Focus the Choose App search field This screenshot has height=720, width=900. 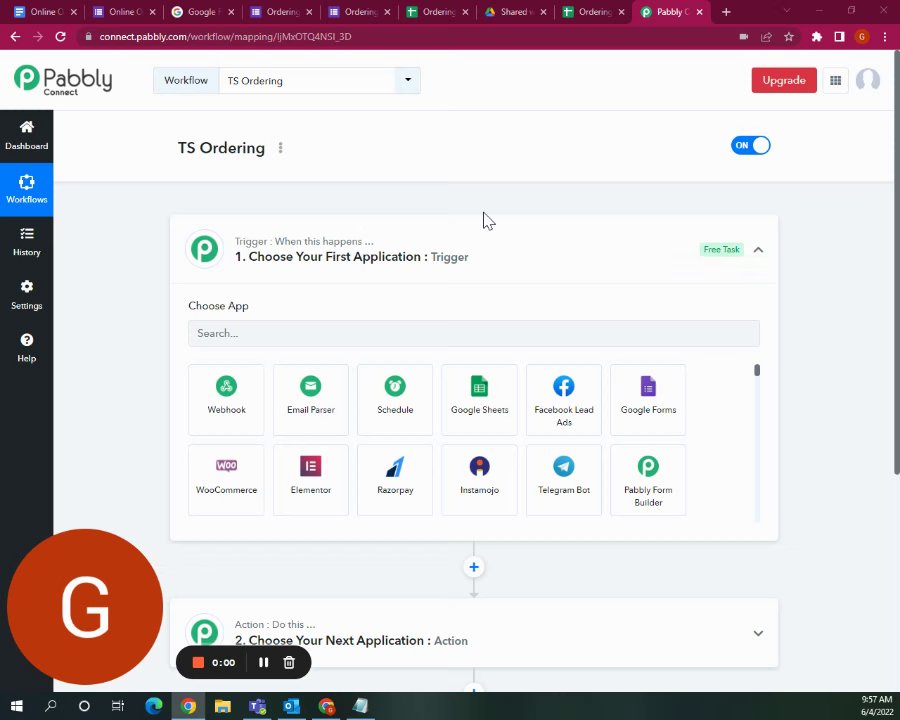tap(474, 334)
